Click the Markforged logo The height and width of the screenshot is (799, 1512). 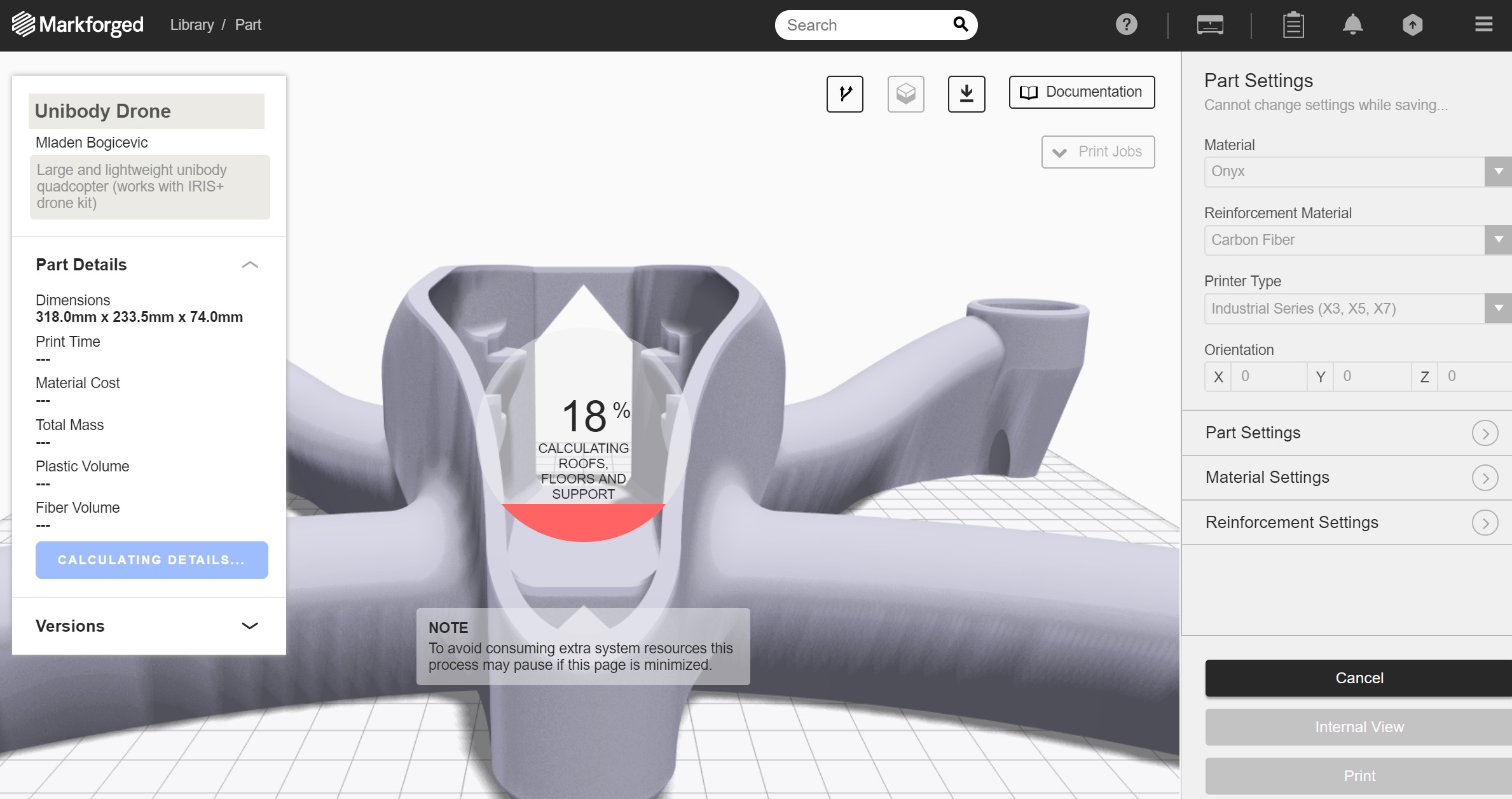coord(78,25)
